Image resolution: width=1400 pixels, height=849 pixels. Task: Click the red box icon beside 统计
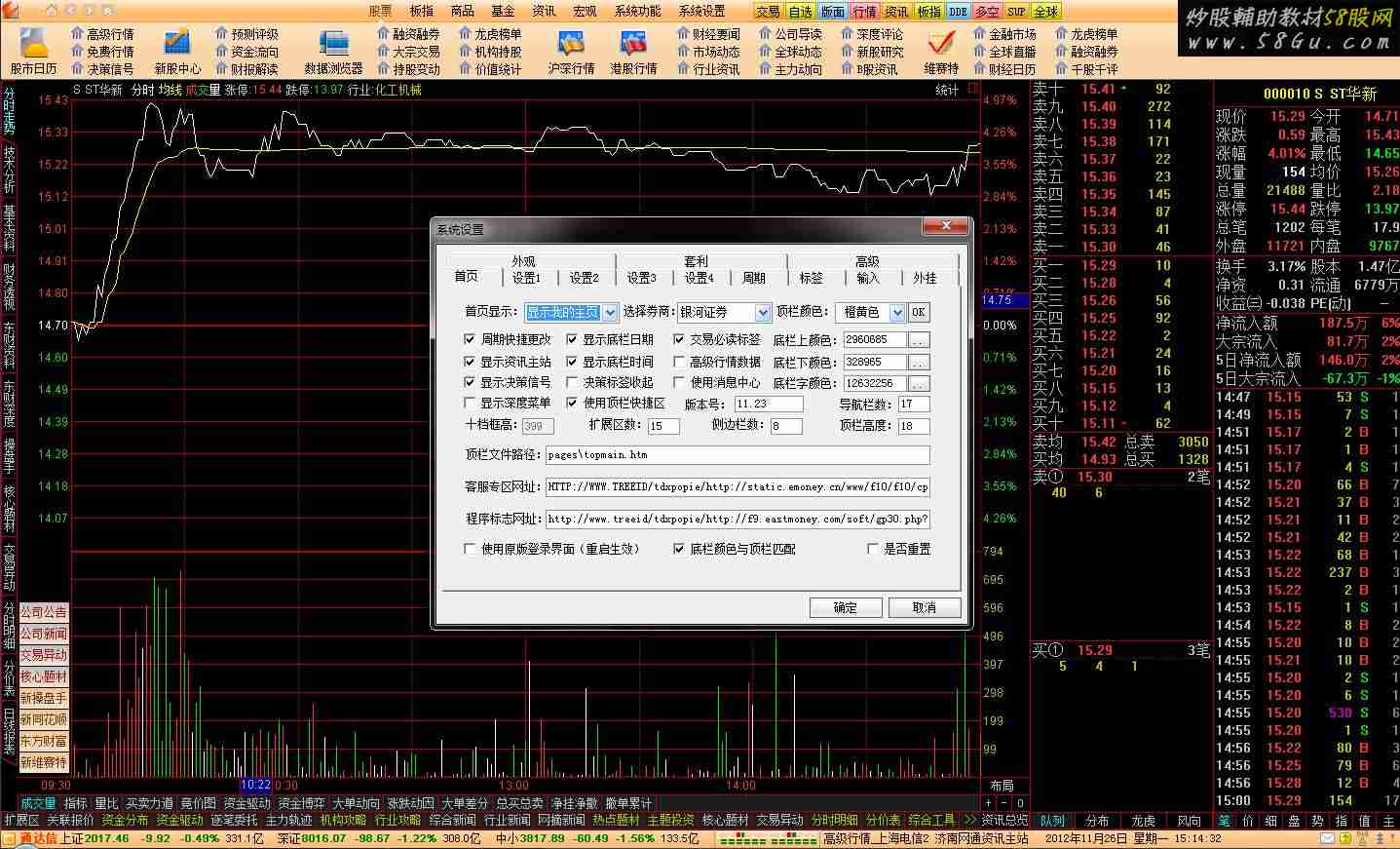point(972,89)
